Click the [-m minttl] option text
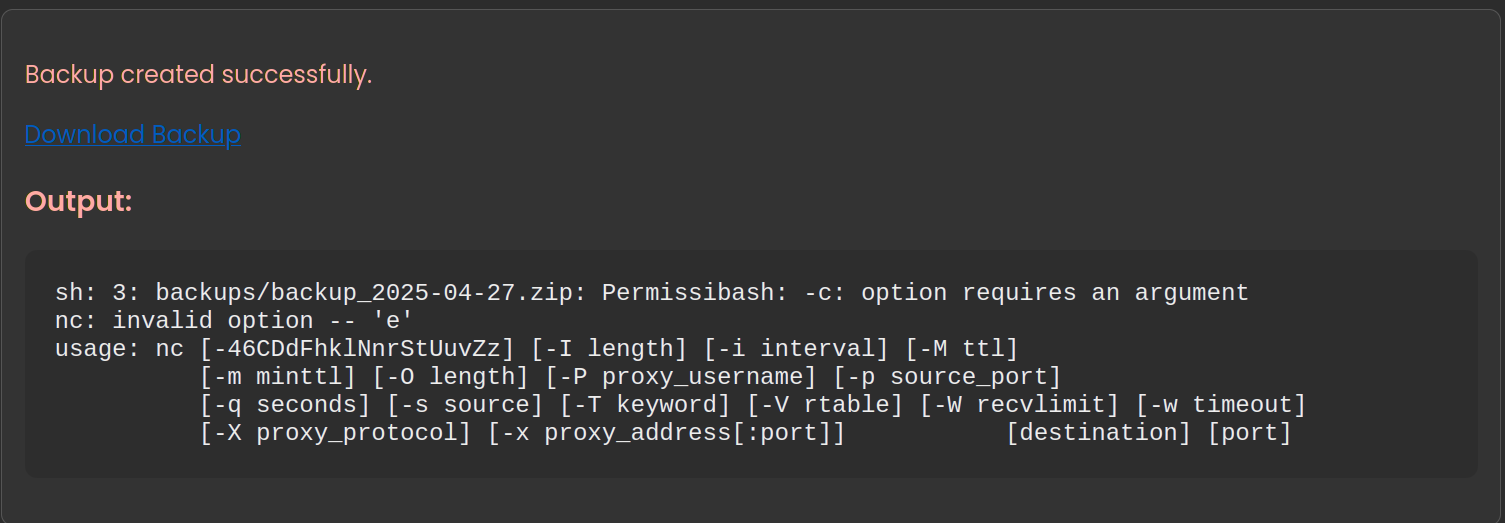The width and height of the screenshot is (1505, 523). (x=278, y=377)
